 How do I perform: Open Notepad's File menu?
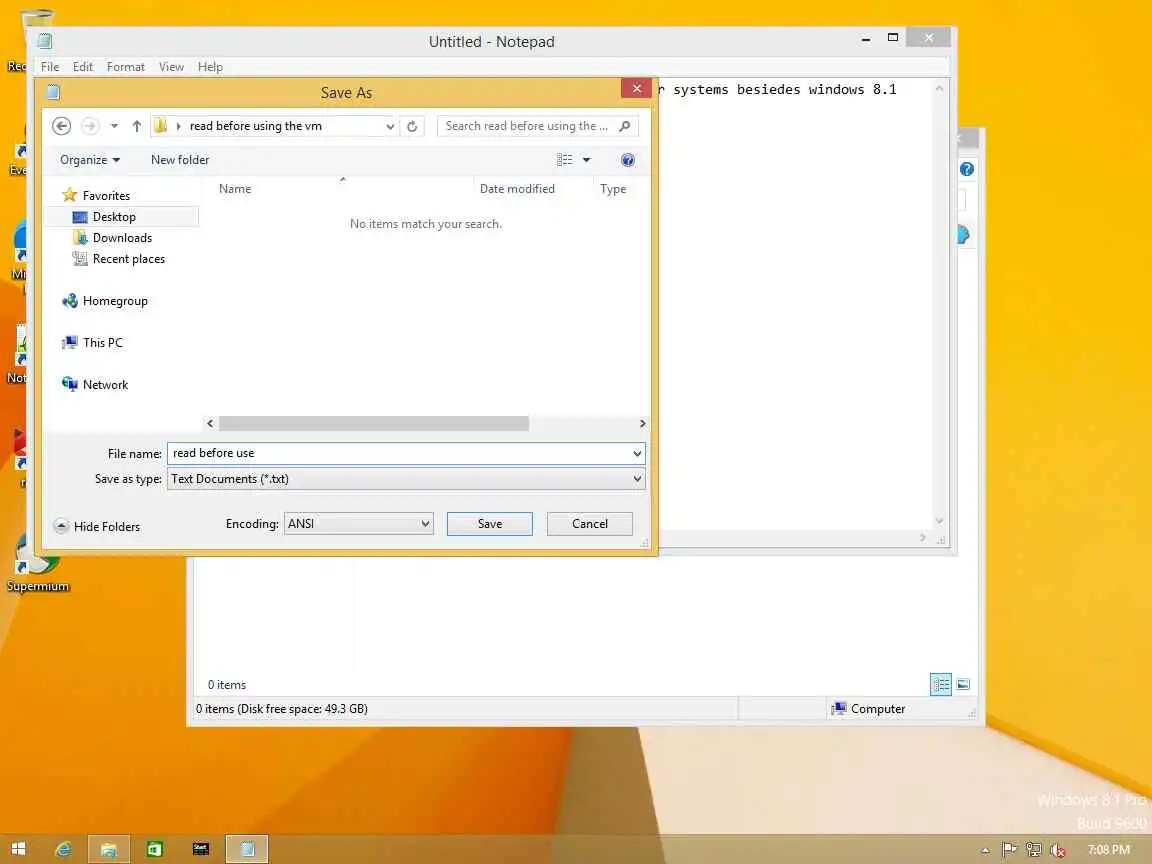click(x=50, y=67)
